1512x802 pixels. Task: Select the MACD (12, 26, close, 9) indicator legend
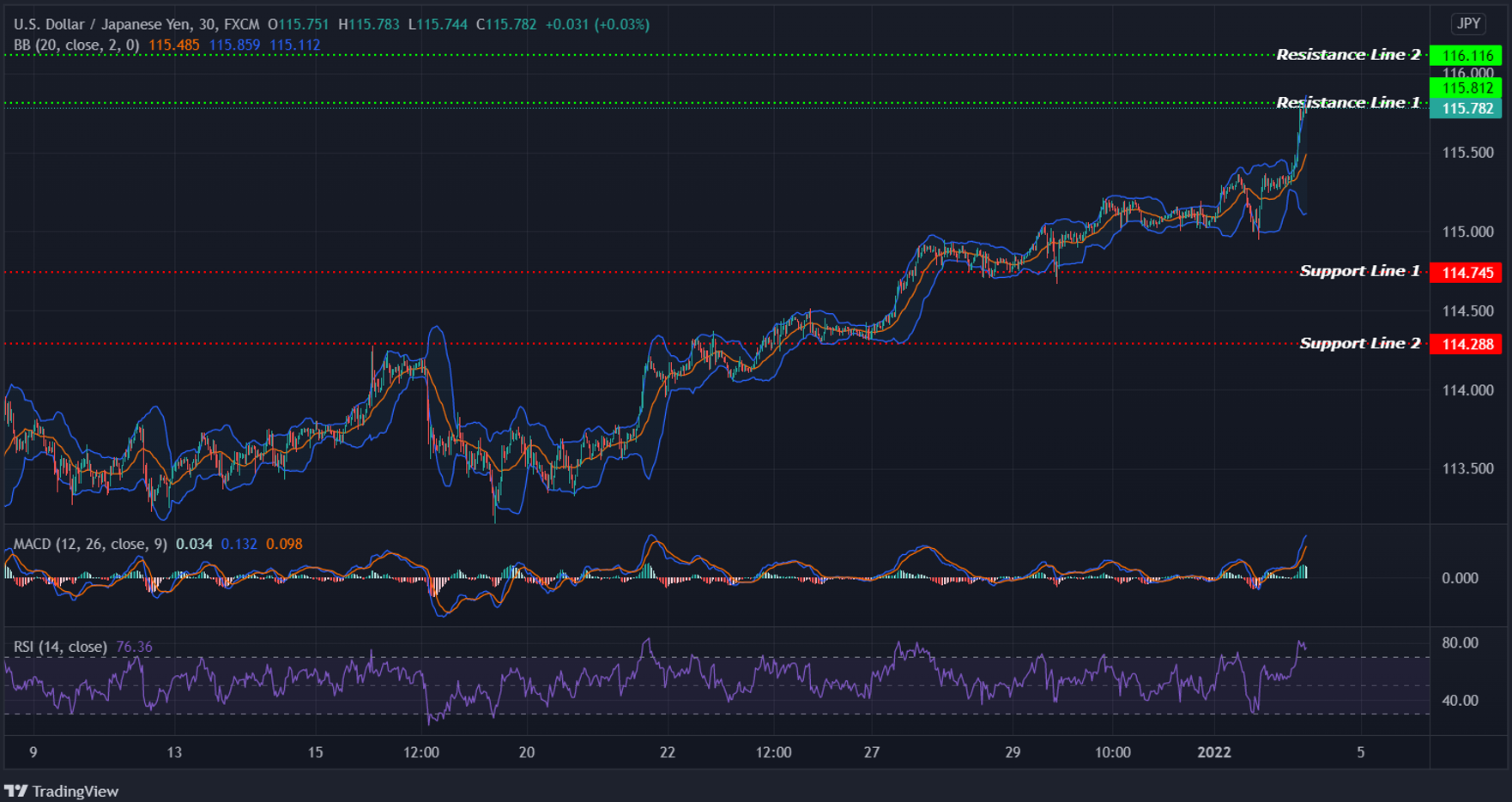click(89, 544)
